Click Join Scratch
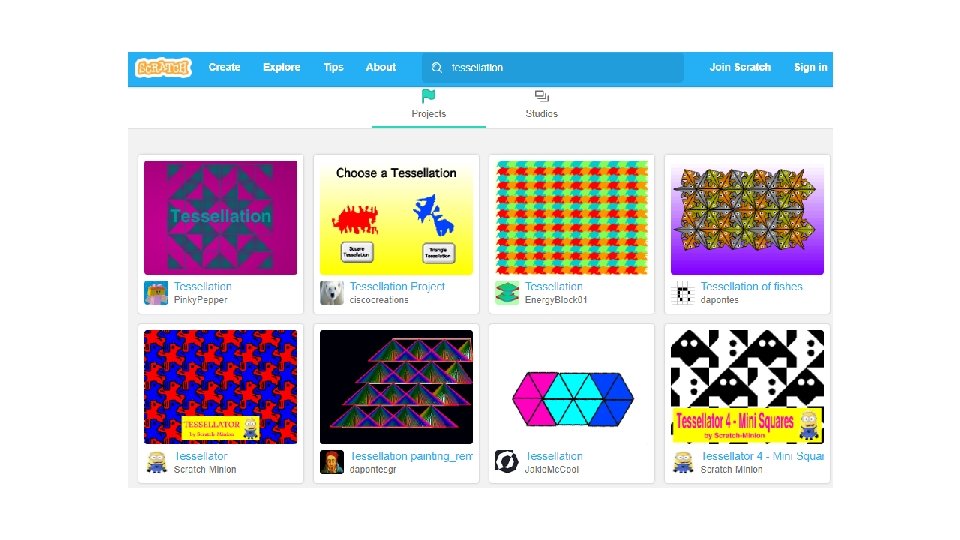Image resolution: width=960 pixels, height=540 pixels. tap(740, 67)
